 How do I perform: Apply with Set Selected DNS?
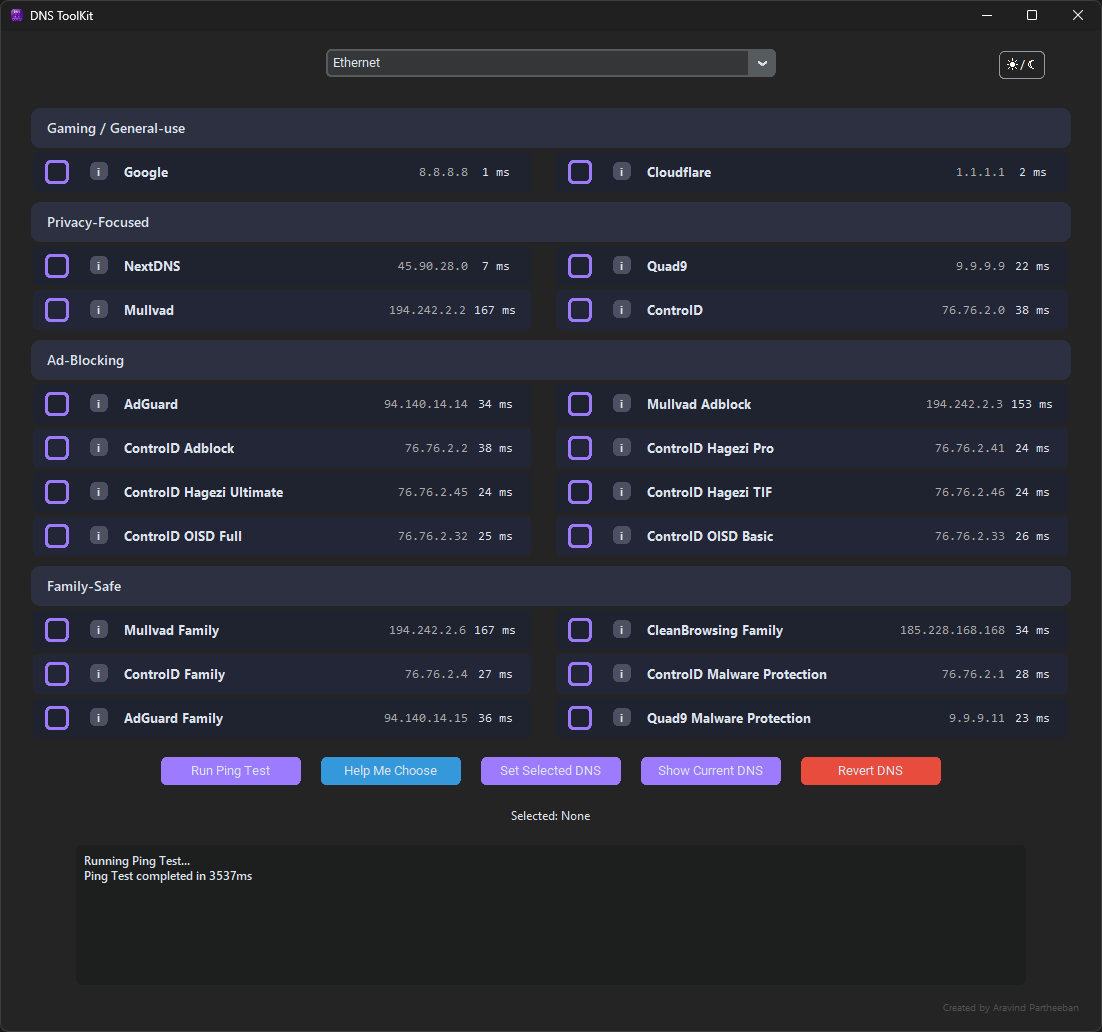click(550, 770)
